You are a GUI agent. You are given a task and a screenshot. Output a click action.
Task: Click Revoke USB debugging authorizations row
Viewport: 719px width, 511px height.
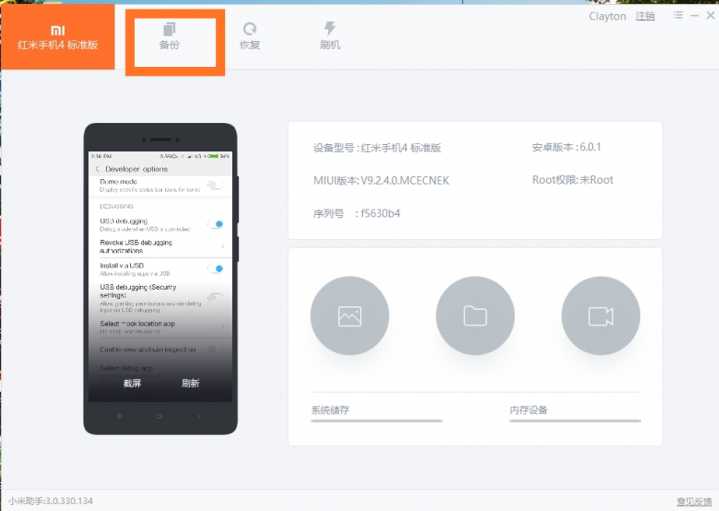[x=160, y=246]
